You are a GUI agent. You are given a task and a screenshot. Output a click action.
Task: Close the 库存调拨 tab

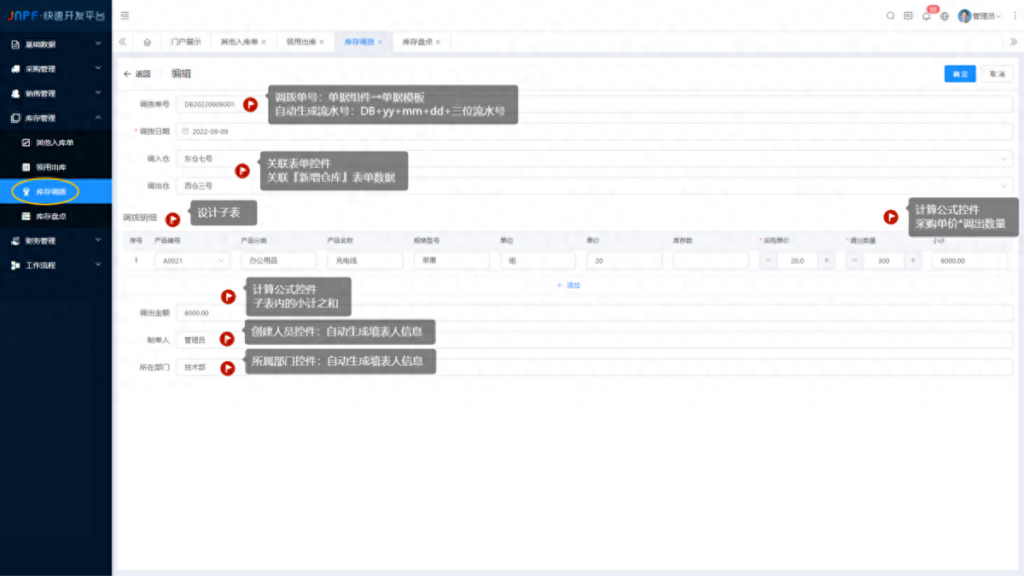coord(380,42)
